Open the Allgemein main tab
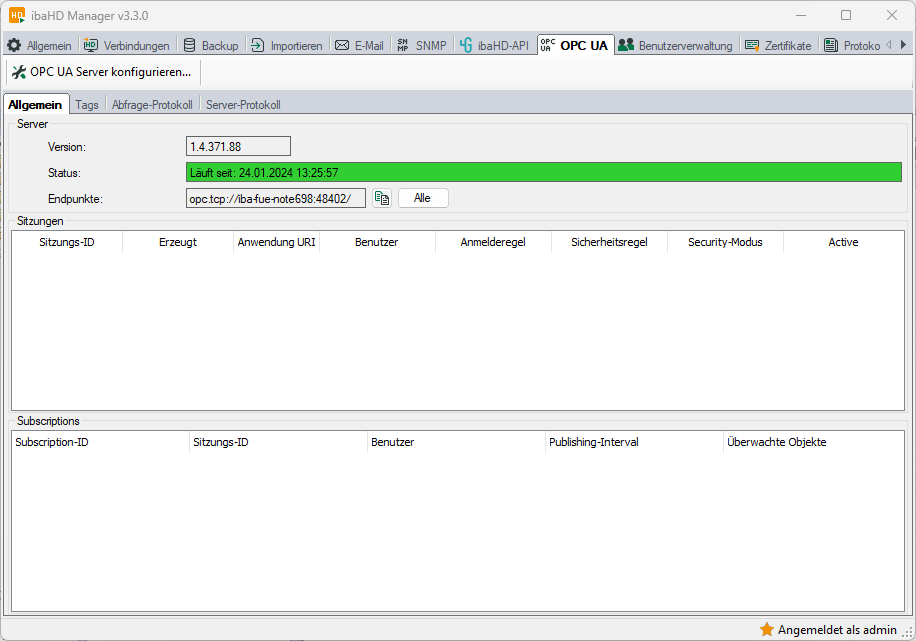This screenshot has width=916, height=641. tap(40, 46)
